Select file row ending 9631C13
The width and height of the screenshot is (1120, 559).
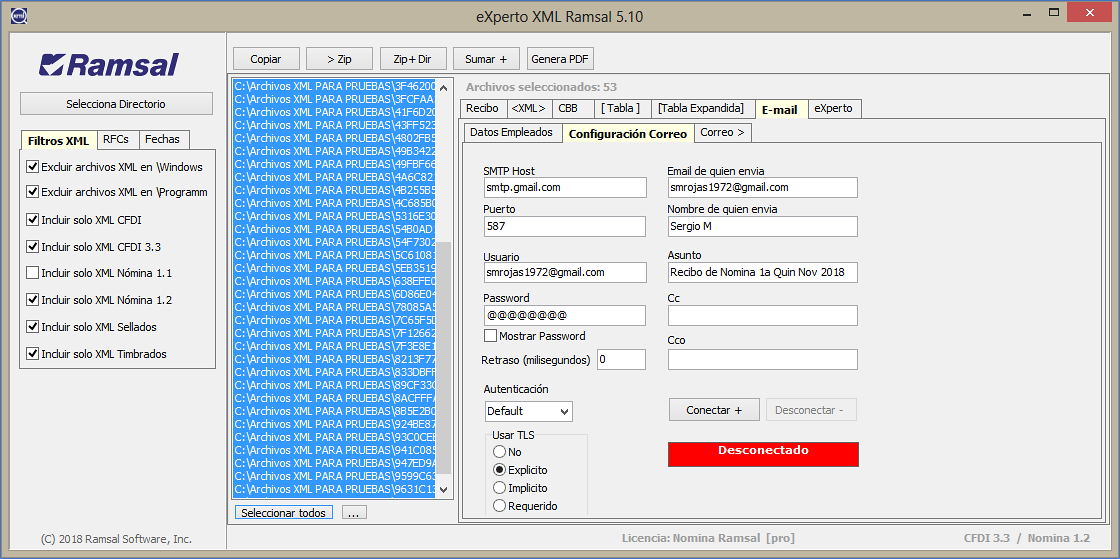click(334, 489)
